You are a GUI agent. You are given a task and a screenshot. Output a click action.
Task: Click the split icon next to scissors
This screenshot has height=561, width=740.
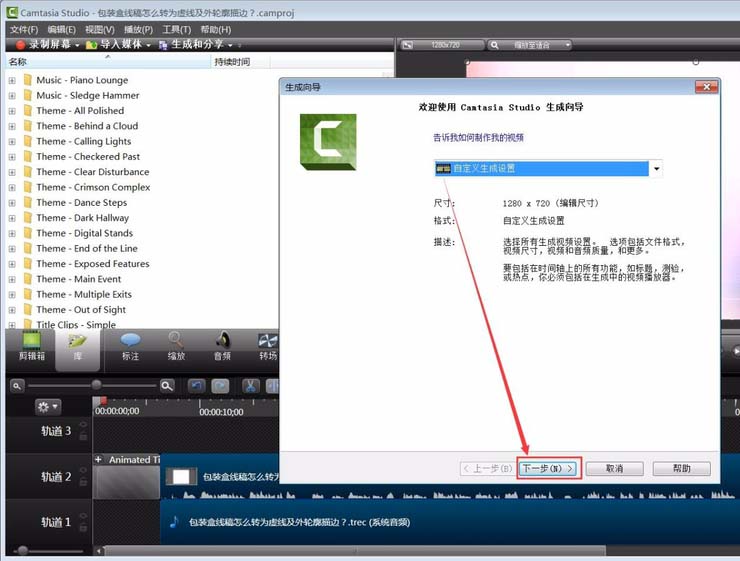click(x=273, y=386)
